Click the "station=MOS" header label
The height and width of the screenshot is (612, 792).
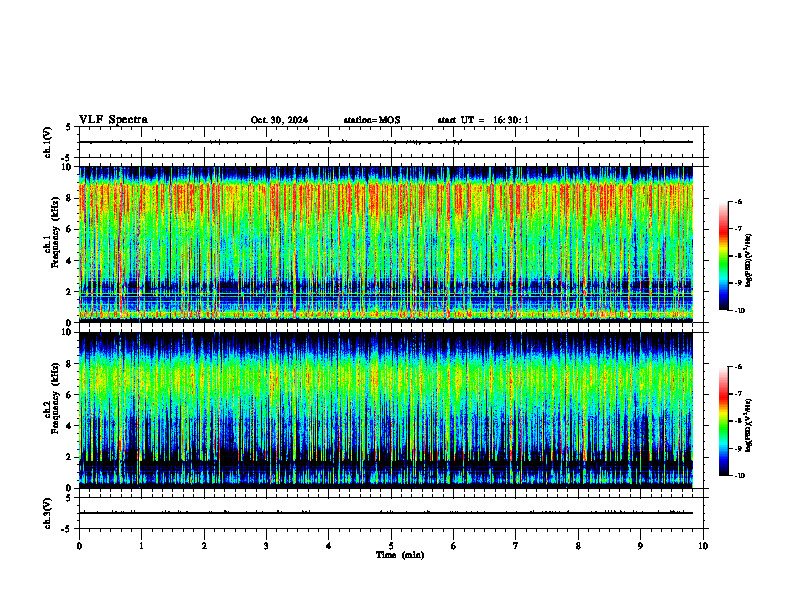[x=372, y=120]
